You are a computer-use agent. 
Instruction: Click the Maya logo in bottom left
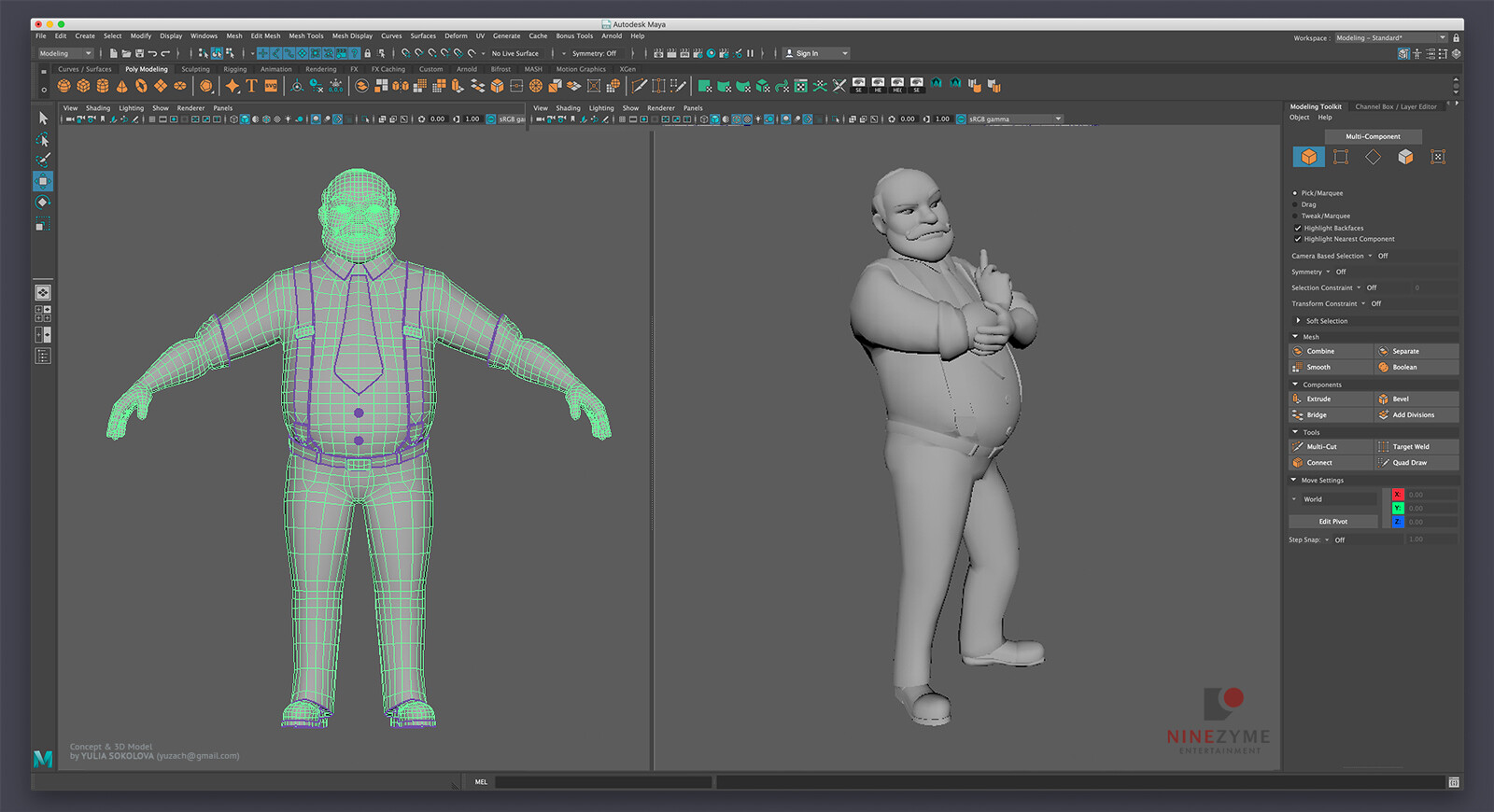pyautogui.click(x=43, y=759)
